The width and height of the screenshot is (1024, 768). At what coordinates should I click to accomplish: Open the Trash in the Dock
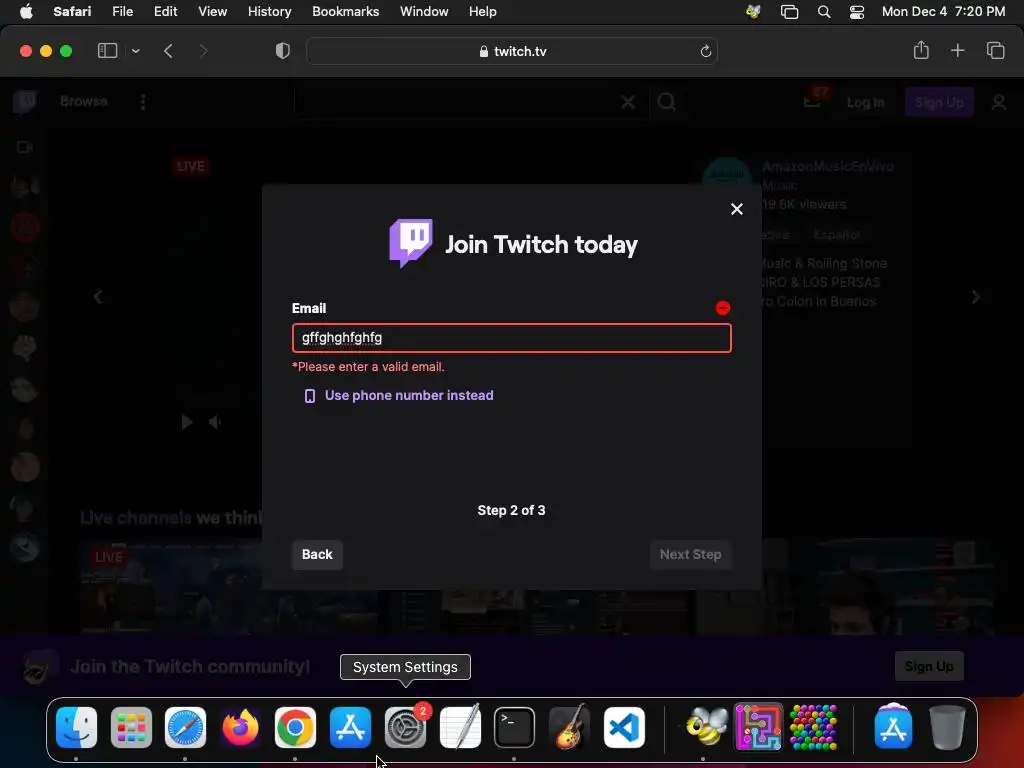(947, 727)
